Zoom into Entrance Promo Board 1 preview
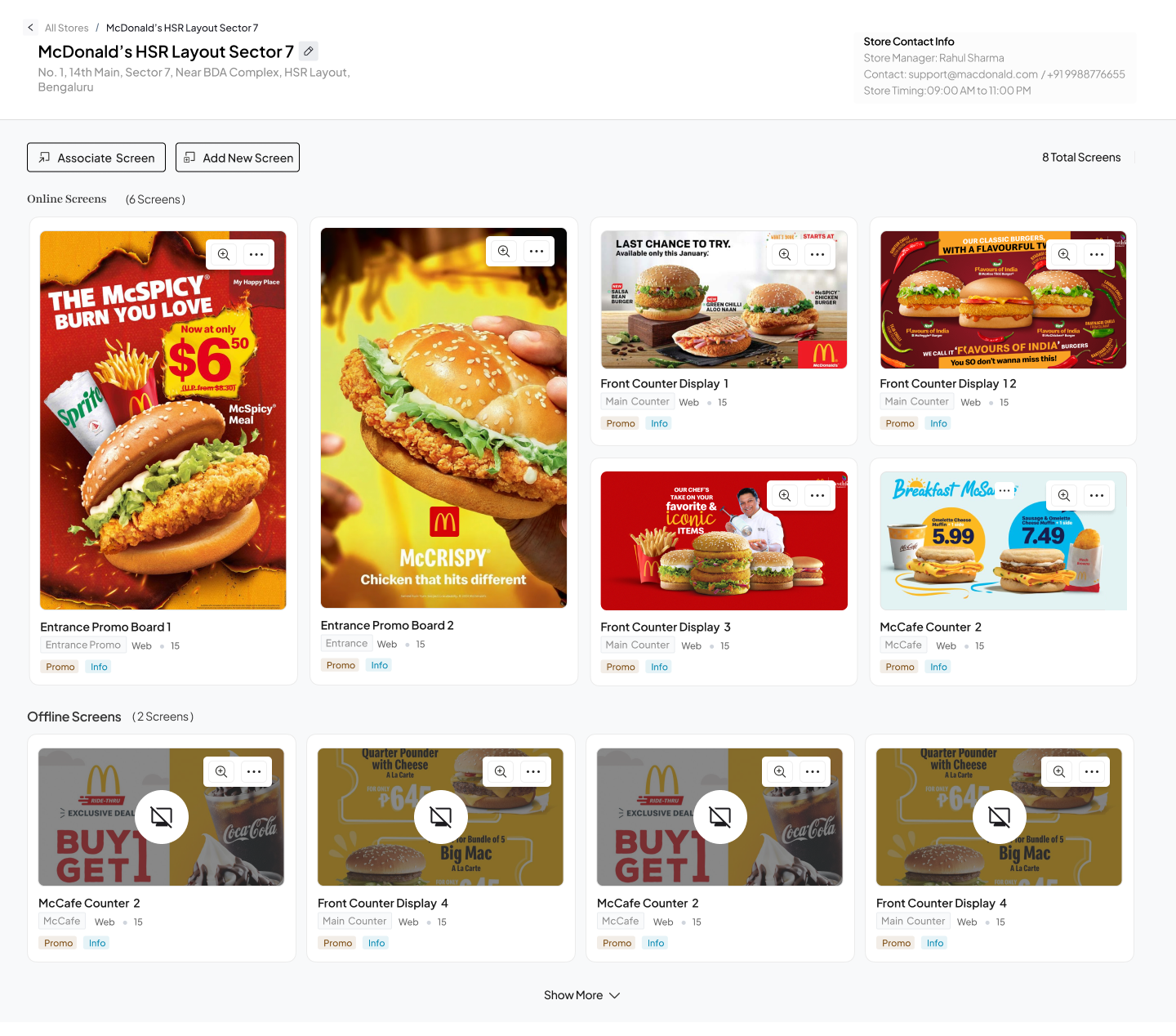This screenshot has width=1176, height=1036. click(x=224, y=254)
